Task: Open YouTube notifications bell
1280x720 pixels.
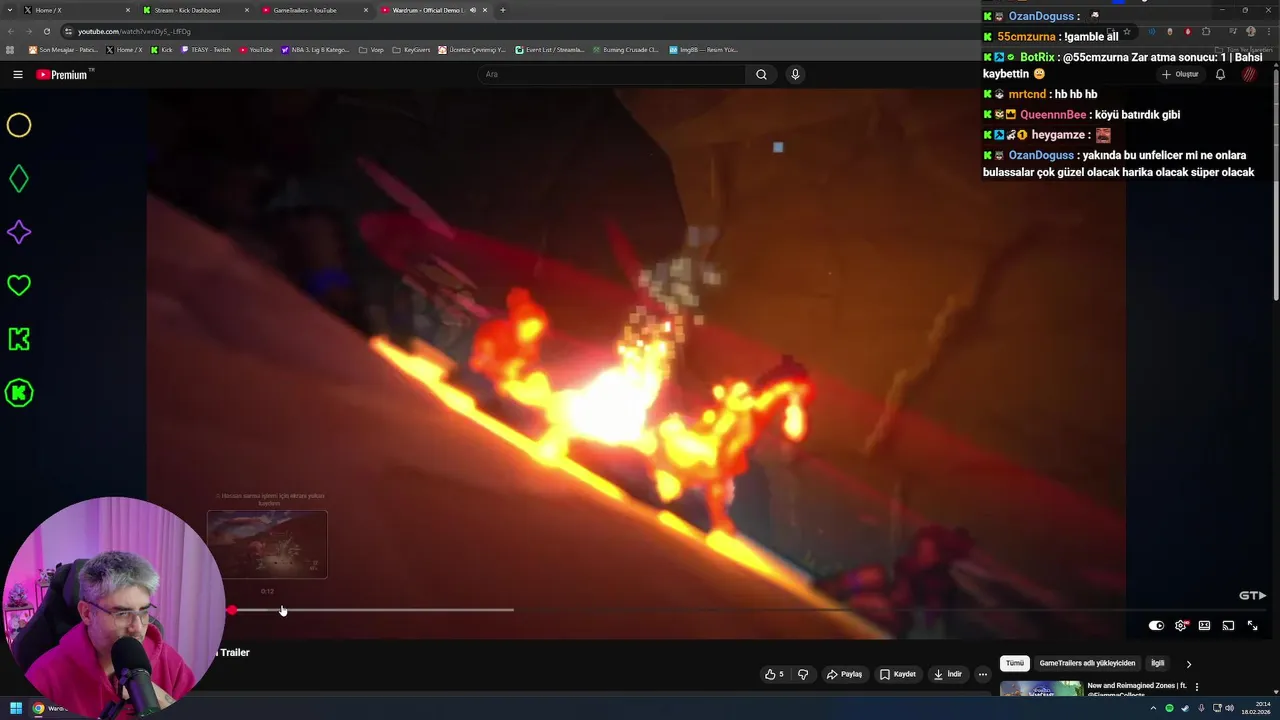Action: 1220,74
